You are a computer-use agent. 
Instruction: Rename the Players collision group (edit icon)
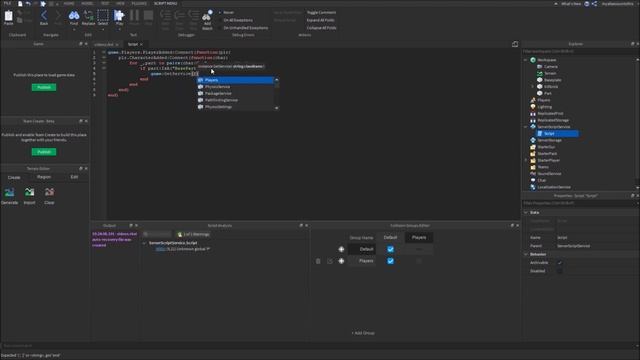[x=330, y=261]
